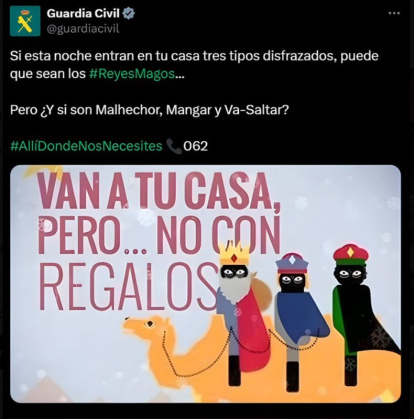Click the Malhechor, Mangar y Va-Saltar sentence

coord(149,110)
